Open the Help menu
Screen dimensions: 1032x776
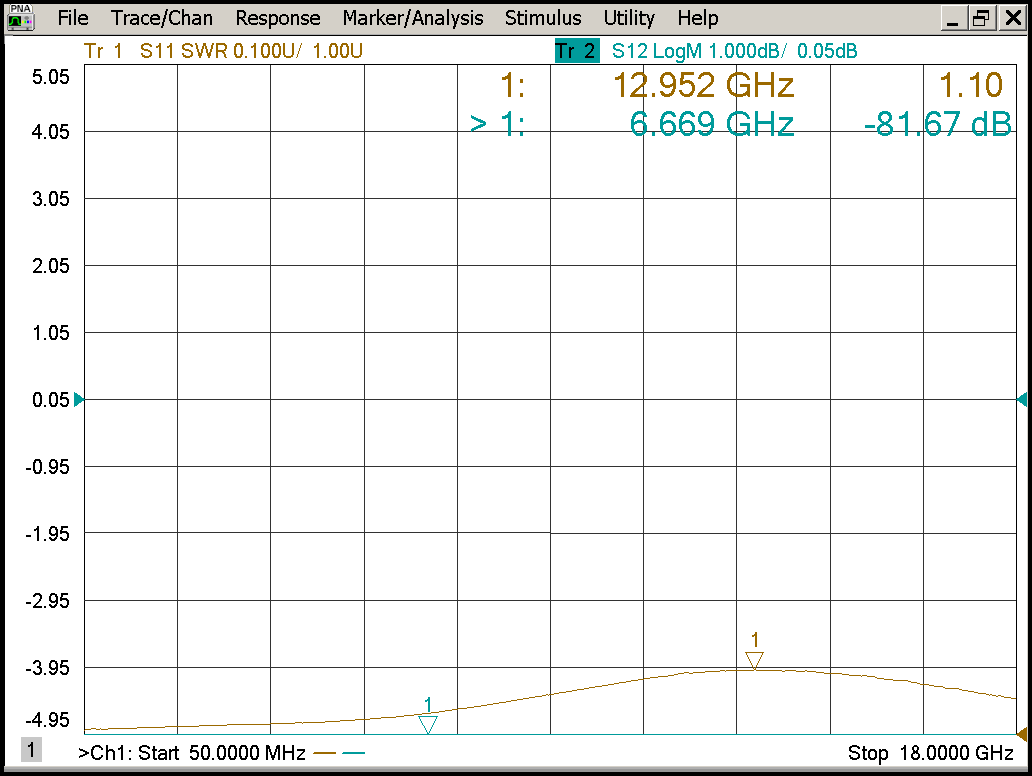point(697,18)
